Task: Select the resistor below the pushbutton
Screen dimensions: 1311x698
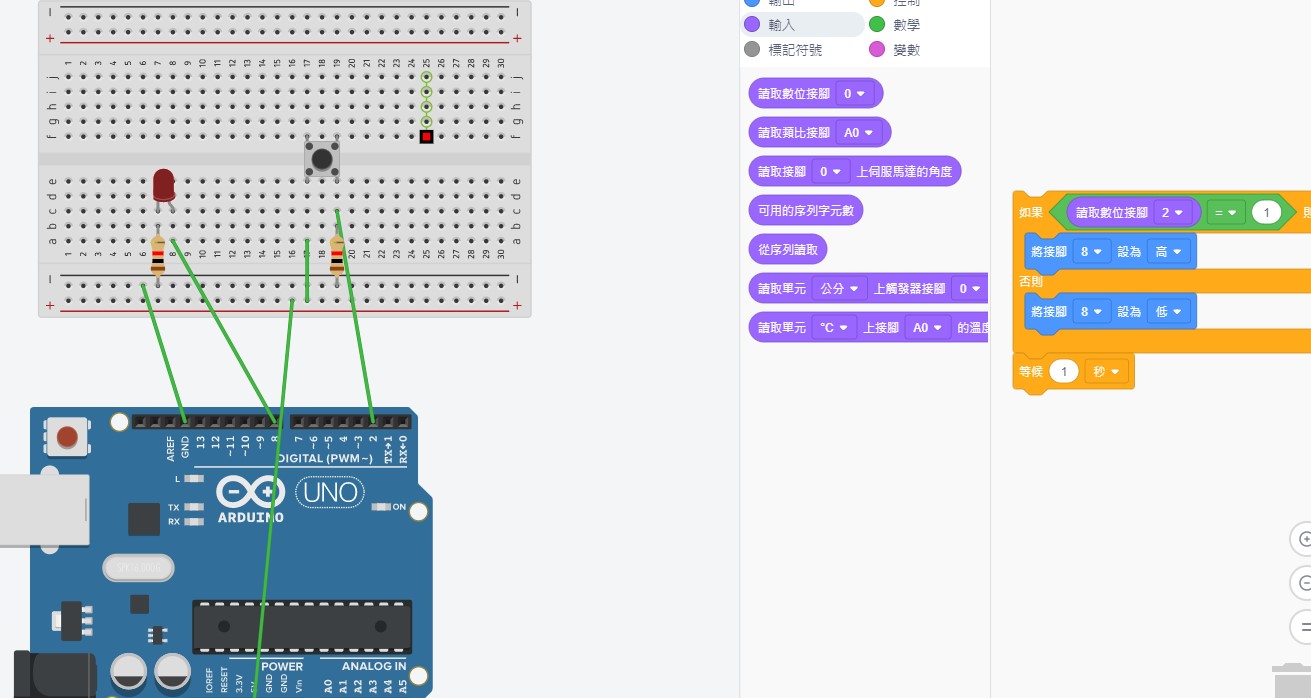Action: pyautogui.click(x=337, y=256)
